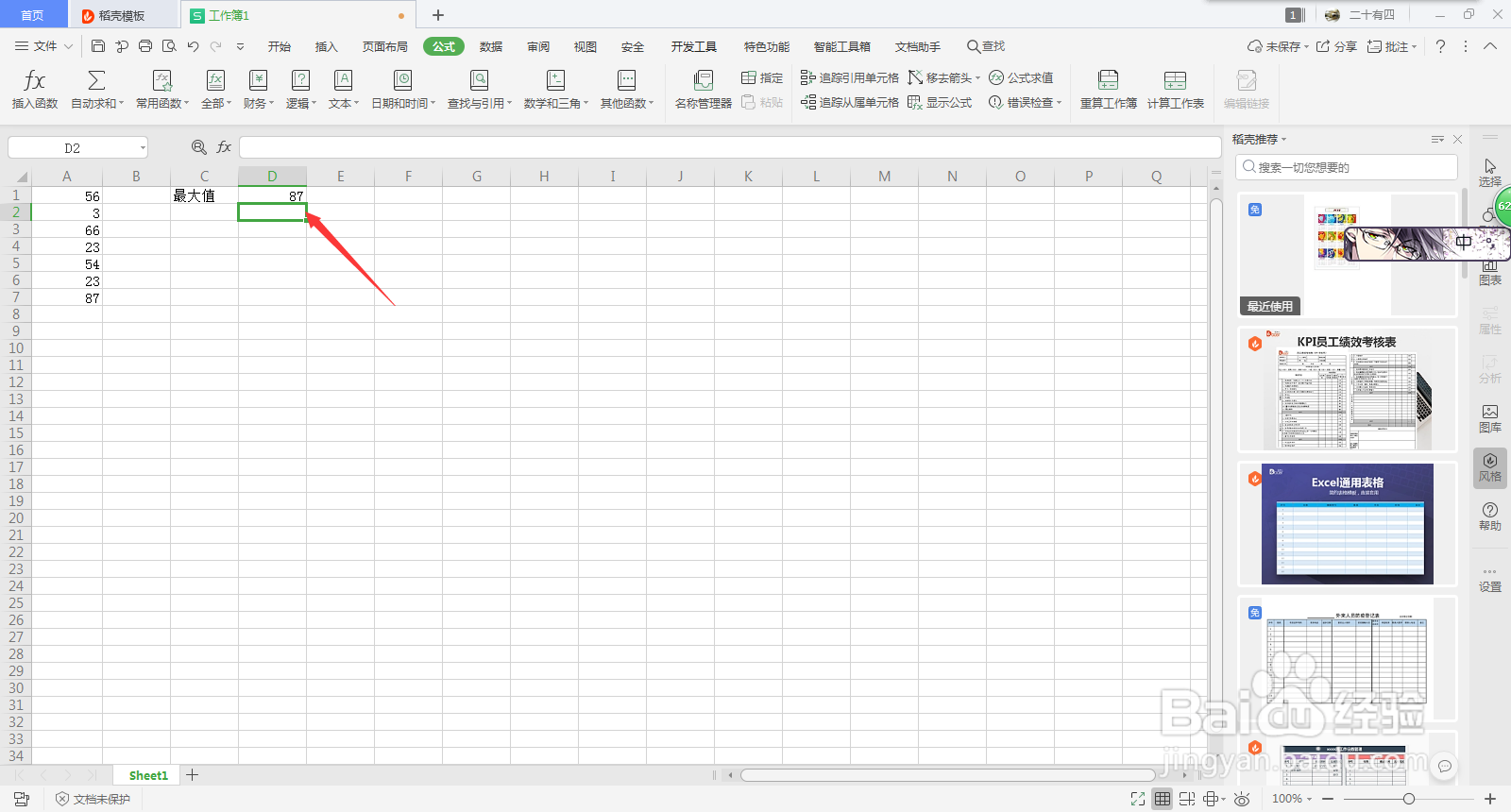1511x812 pixels.
Task: Switch to the Developer Tools (开发工具) tab
Action: click(x=694, y=46)
